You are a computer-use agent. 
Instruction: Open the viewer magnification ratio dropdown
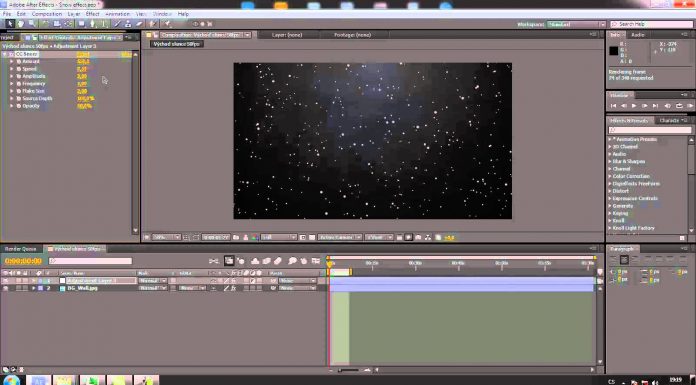coord(166,238)
